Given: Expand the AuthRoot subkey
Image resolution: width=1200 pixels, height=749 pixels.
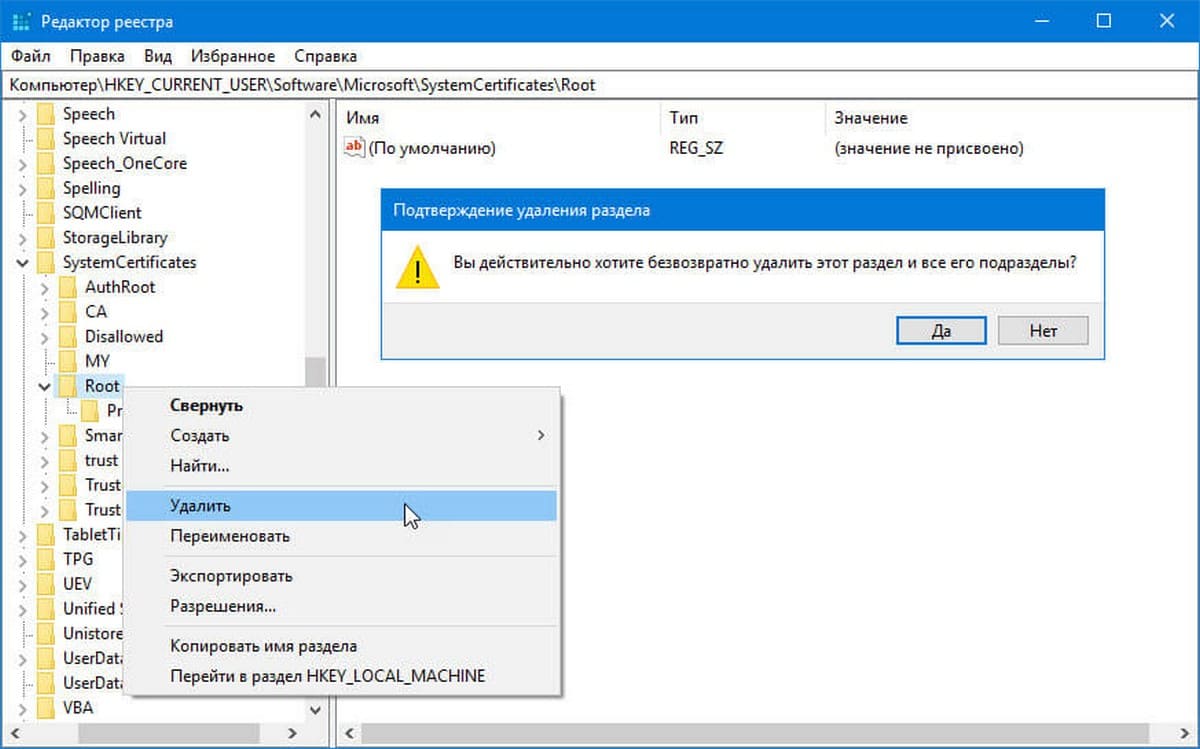Looking at the screenshot, I should 45,287.
